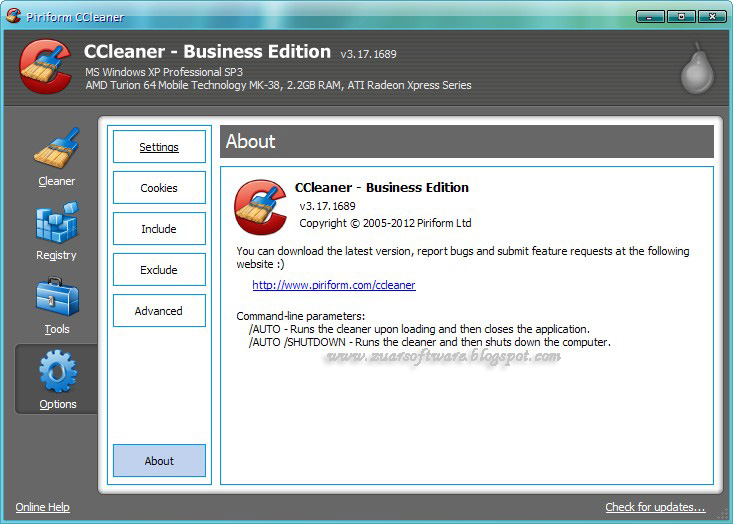733x524 pixels.
Task: Open the Online Help link
Action: [43, 507]
